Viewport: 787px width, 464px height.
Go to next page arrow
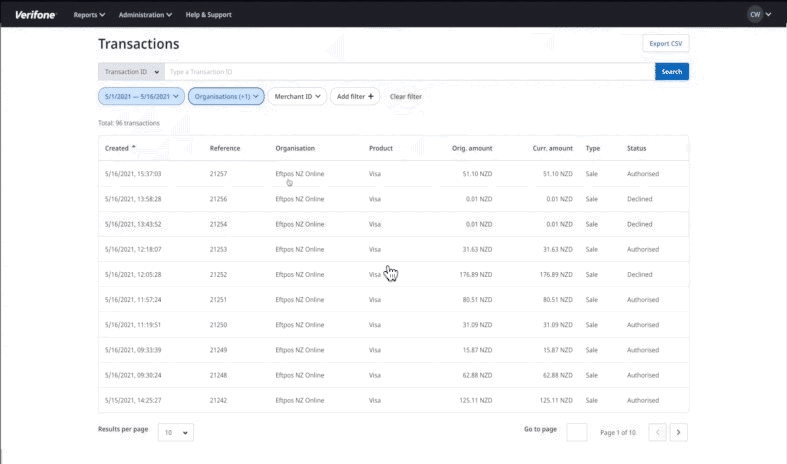point(679,432)
